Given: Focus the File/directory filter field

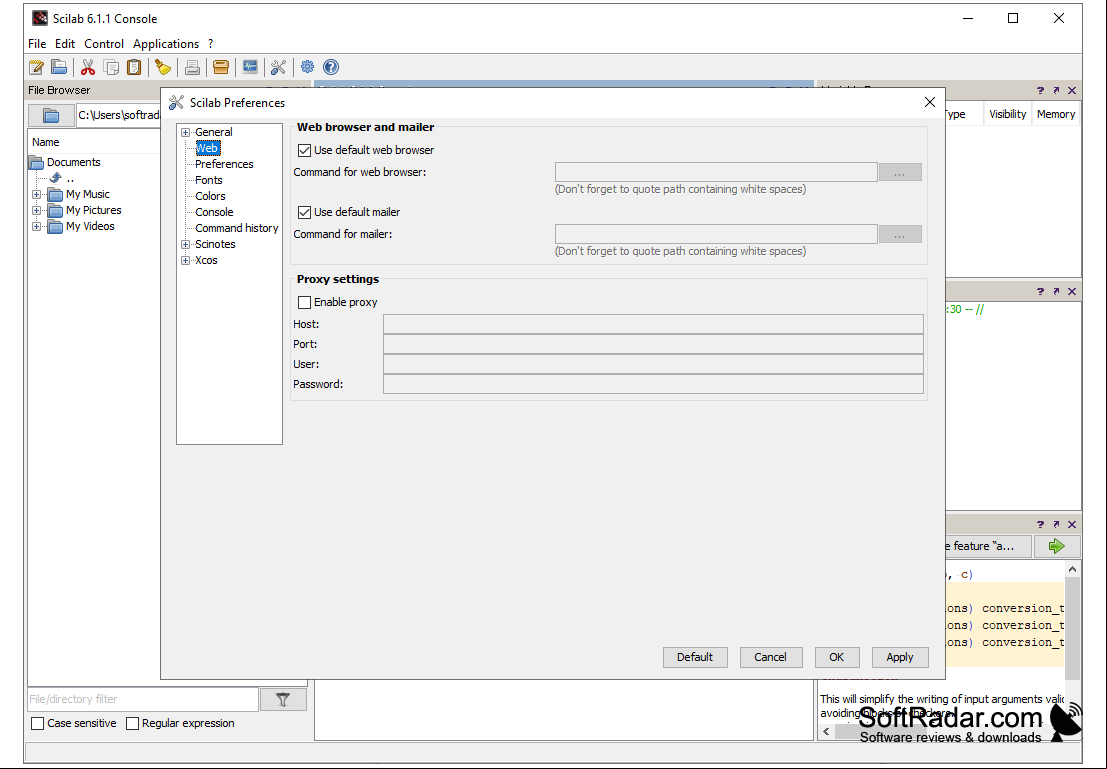Looking at the screenshot, I should pyautogui.click(x=143, y=699).
